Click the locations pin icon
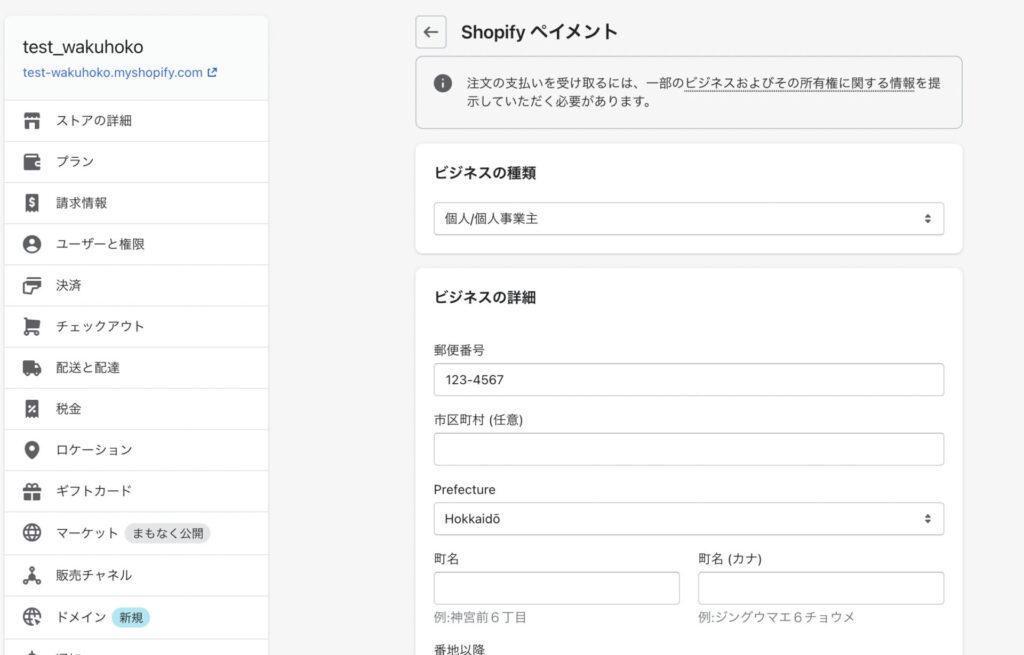 pyautogui.click(x=32, y=450)
